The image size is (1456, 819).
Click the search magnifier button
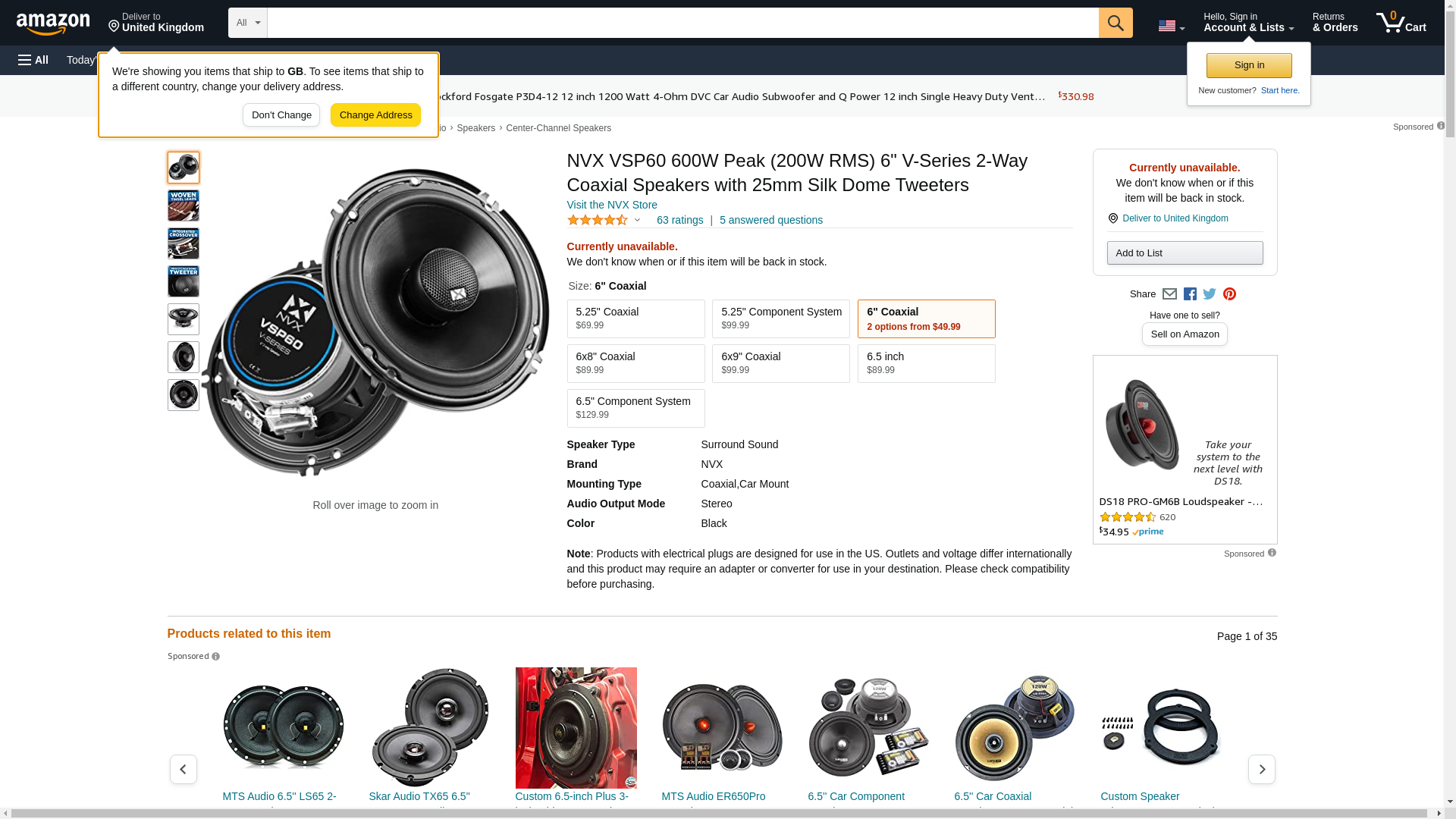[x=1115, y=23]
